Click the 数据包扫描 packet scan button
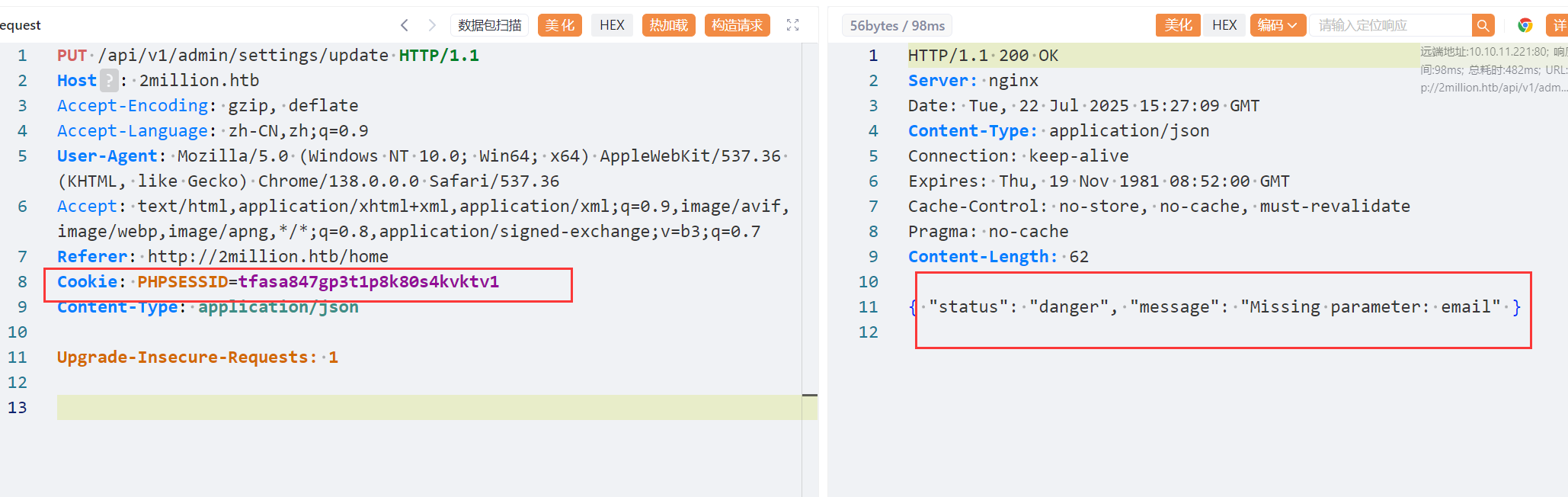Image resolution: width=1568 pixels, height=497 pixels. 489,25
